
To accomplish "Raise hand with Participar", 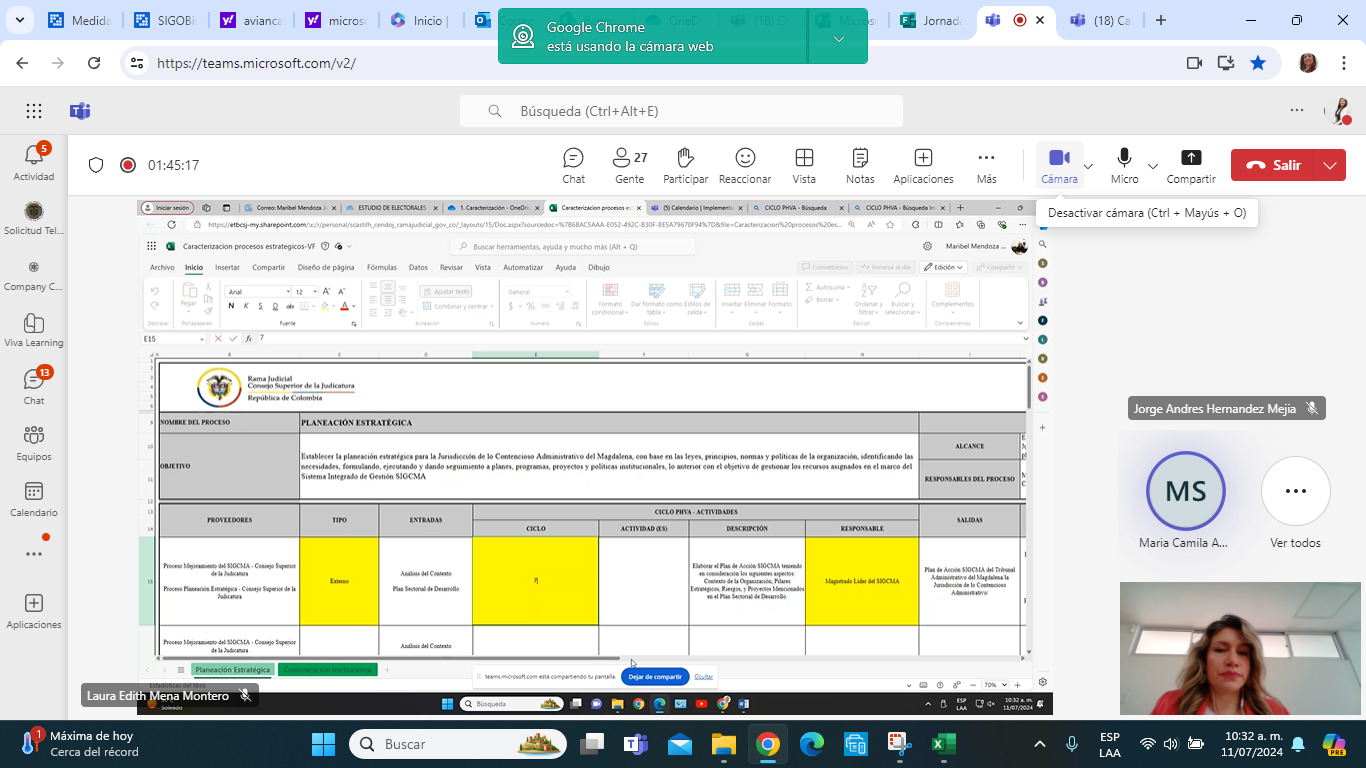I will 685,165.
